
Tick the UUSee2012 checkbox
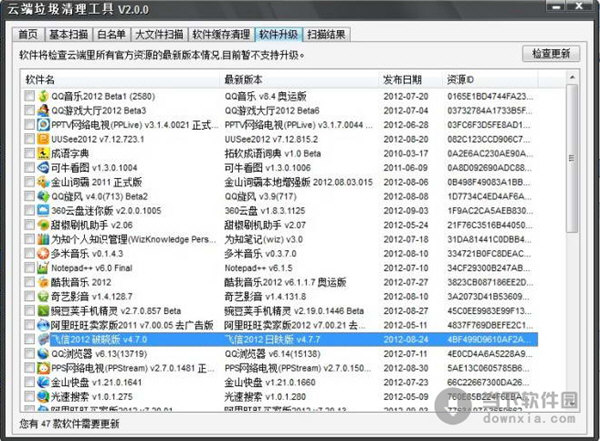pyautogui.click(x=29, y=139)
